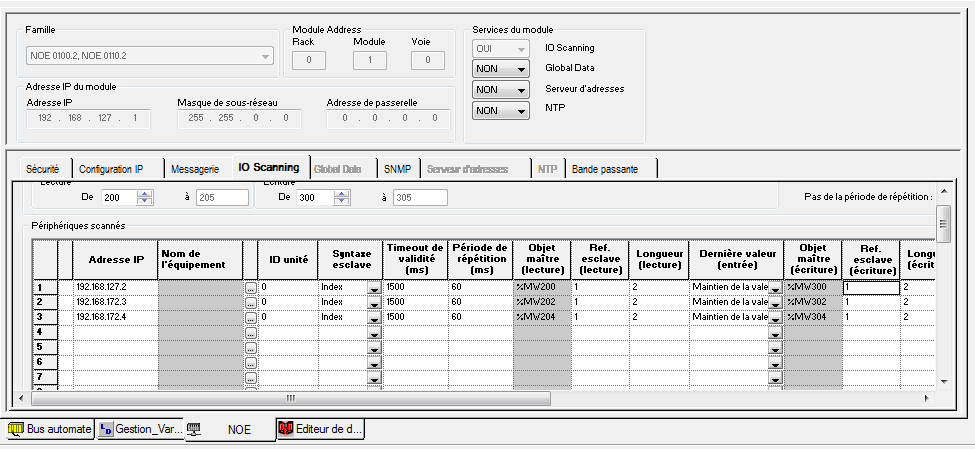Viewport: 975px width, 449px height.
Task: Open the Bus automate window tab
Action: tap(51, 429)
